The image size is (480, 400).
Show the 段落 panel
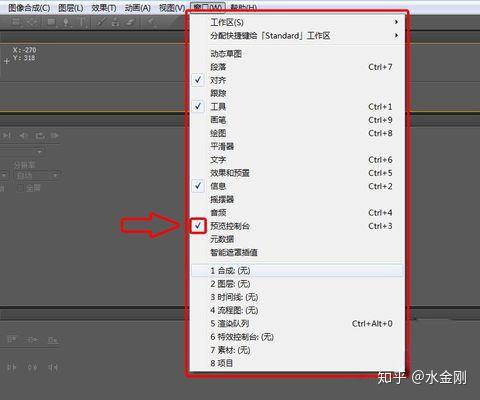pos(297,67)
